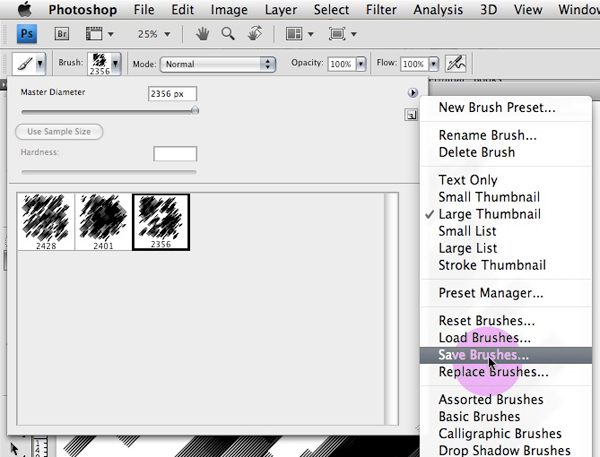Viewport: 600px width, 457px height.
Task: Click the Hardness slider track
Action: [x=109, y=172]
